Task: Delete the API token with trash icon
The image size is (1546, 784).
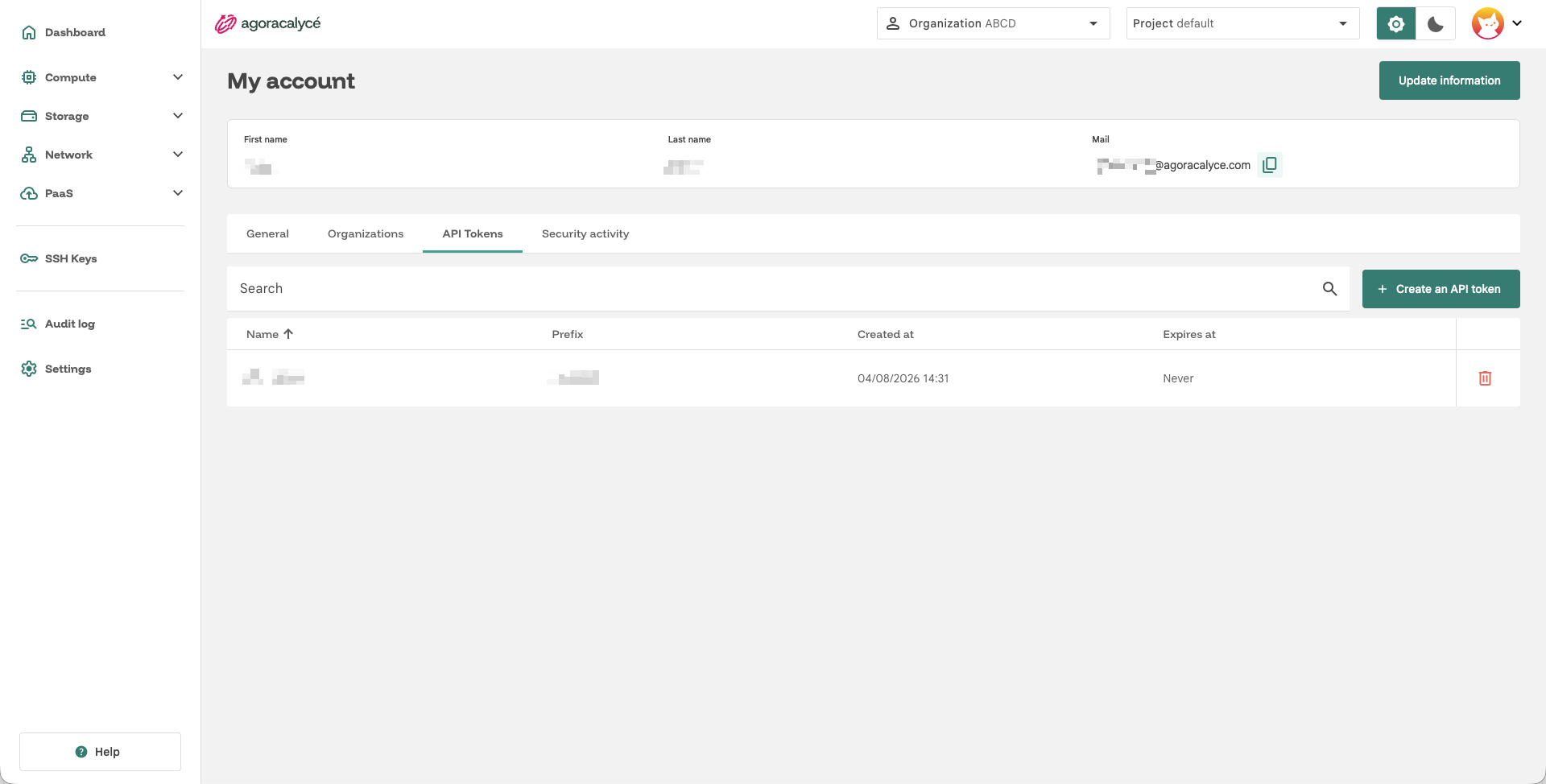Action: pos(1486,378)
